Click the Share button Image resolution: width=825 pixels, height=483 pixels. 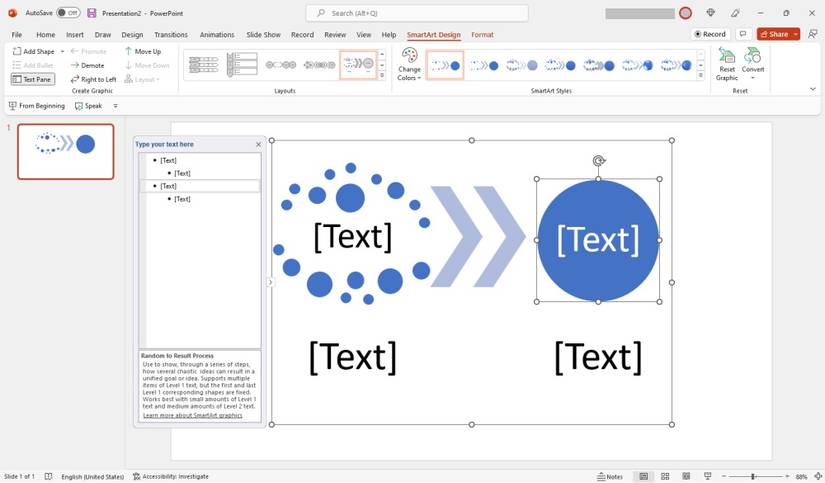774,34
